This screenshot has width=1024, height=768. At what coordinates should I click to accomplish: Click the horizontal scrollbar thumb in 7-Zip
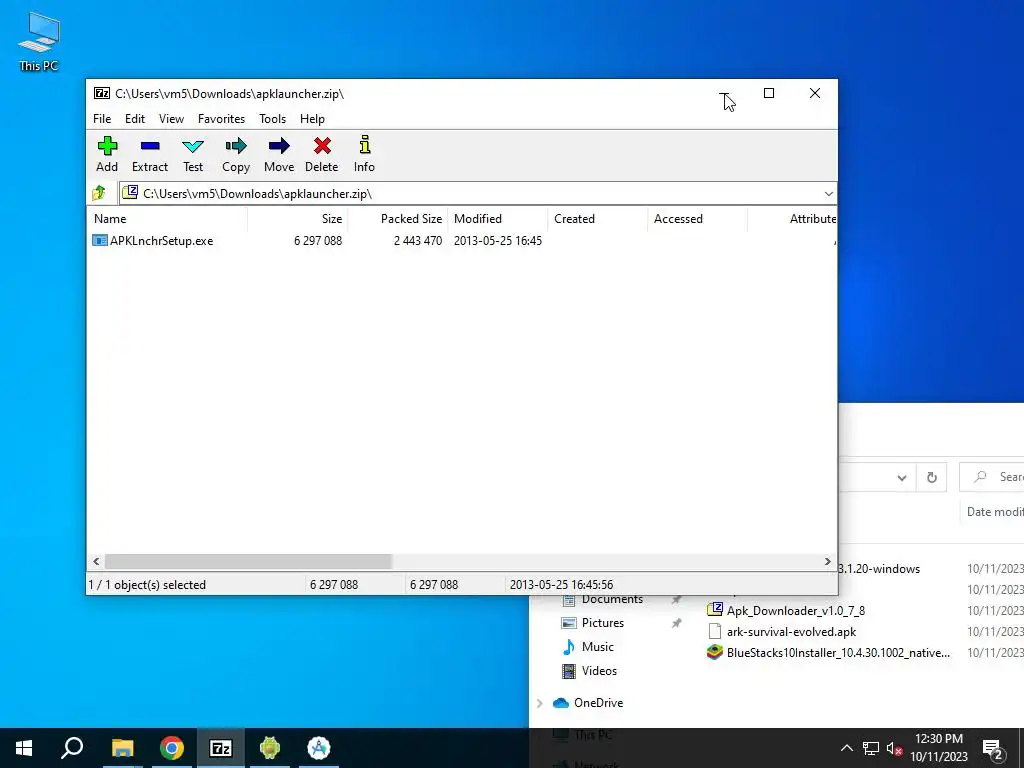pyautogui.click(x=248, y=561)
